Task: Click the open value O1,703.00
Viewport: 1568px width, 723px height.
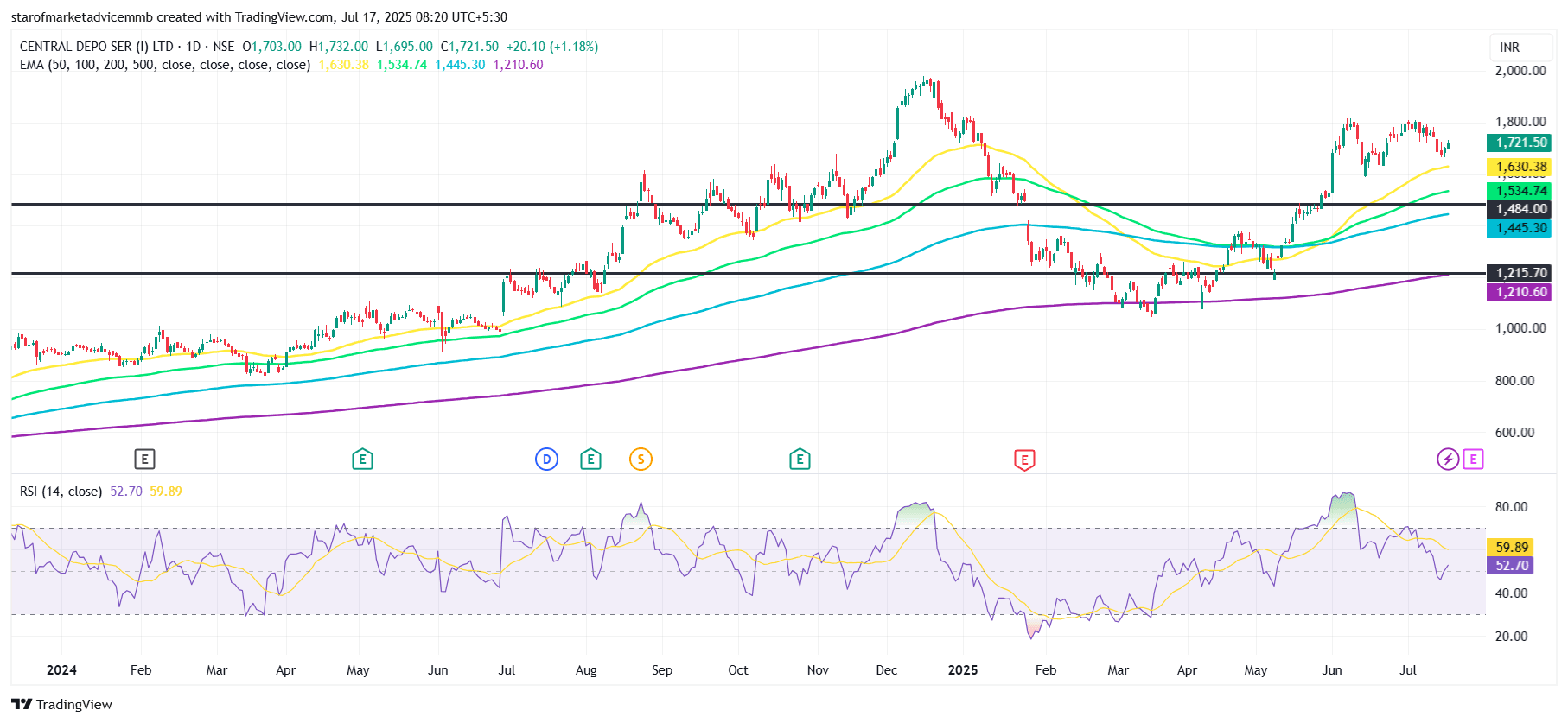Action: pos(271,47)
